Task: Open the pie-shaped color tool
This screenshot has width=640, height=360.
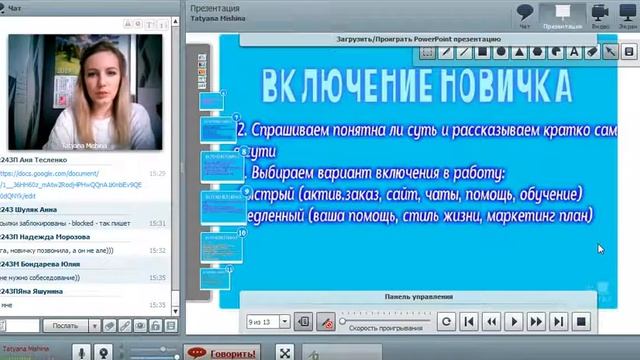Action: [x=556, y=52]
